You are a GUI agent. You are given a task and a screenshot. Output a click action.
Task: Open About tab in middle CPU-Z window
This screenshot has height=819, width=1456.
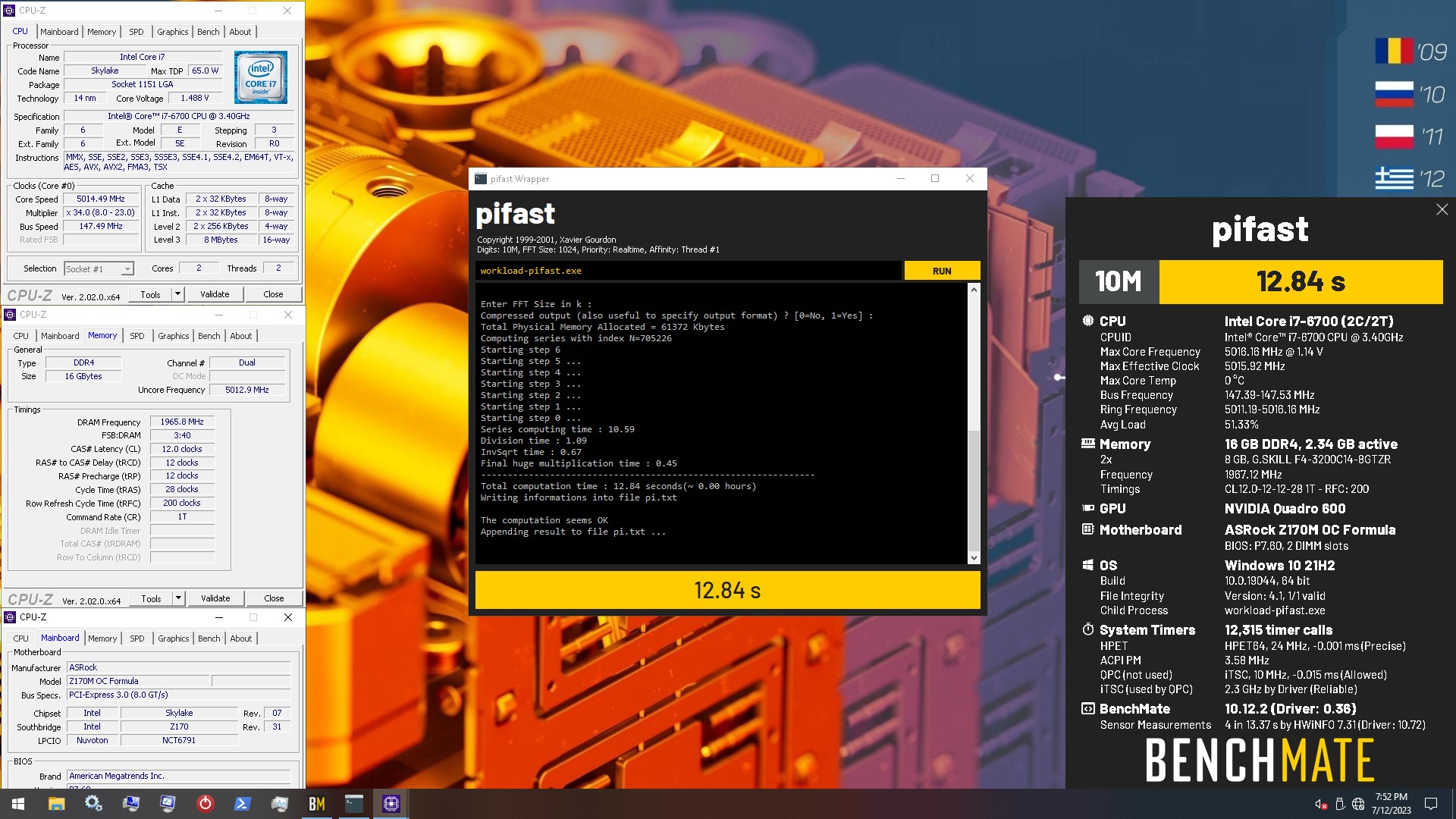coord(240,336)
